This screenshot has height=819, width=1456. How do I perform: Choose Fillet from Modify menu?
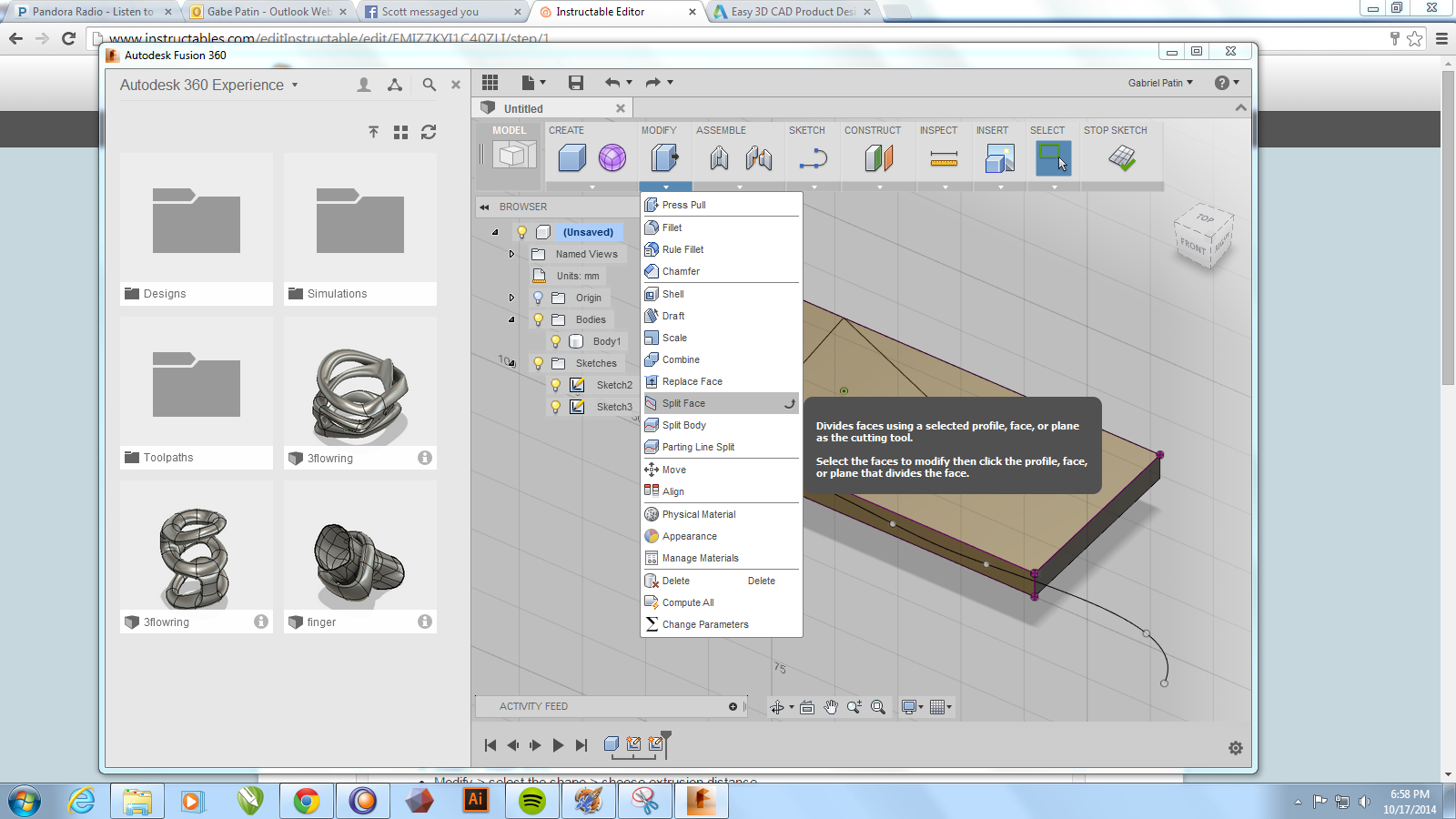721,227
